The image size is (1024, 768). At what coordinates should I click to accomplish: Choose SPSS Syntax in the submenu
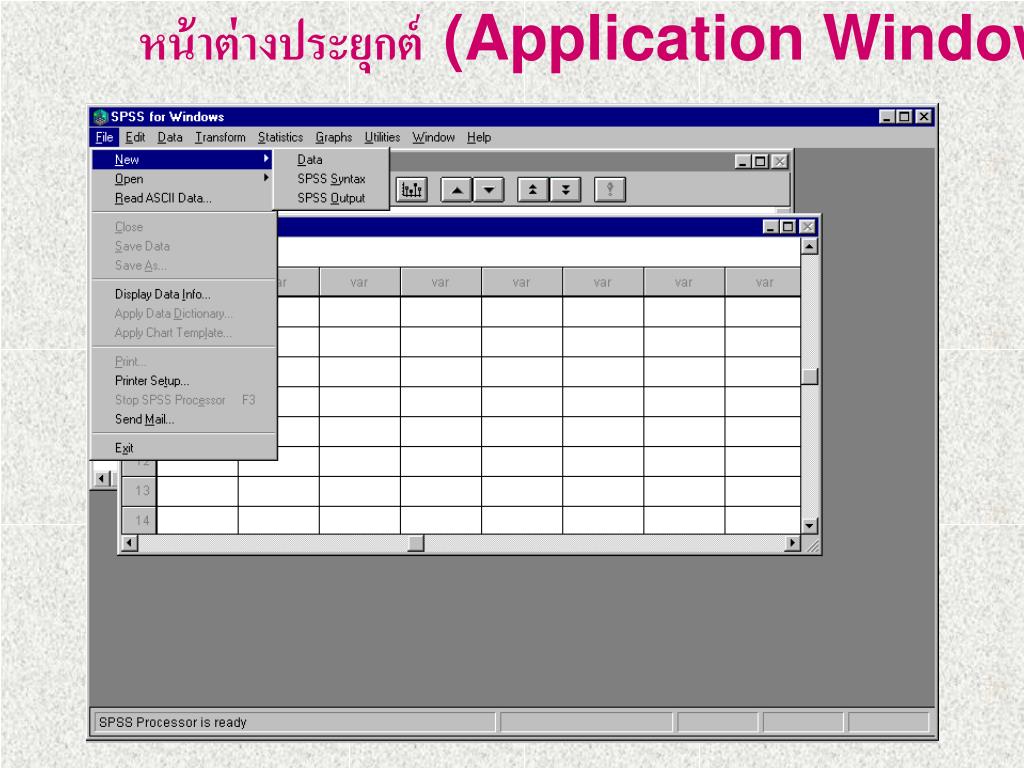coord(330,178)
